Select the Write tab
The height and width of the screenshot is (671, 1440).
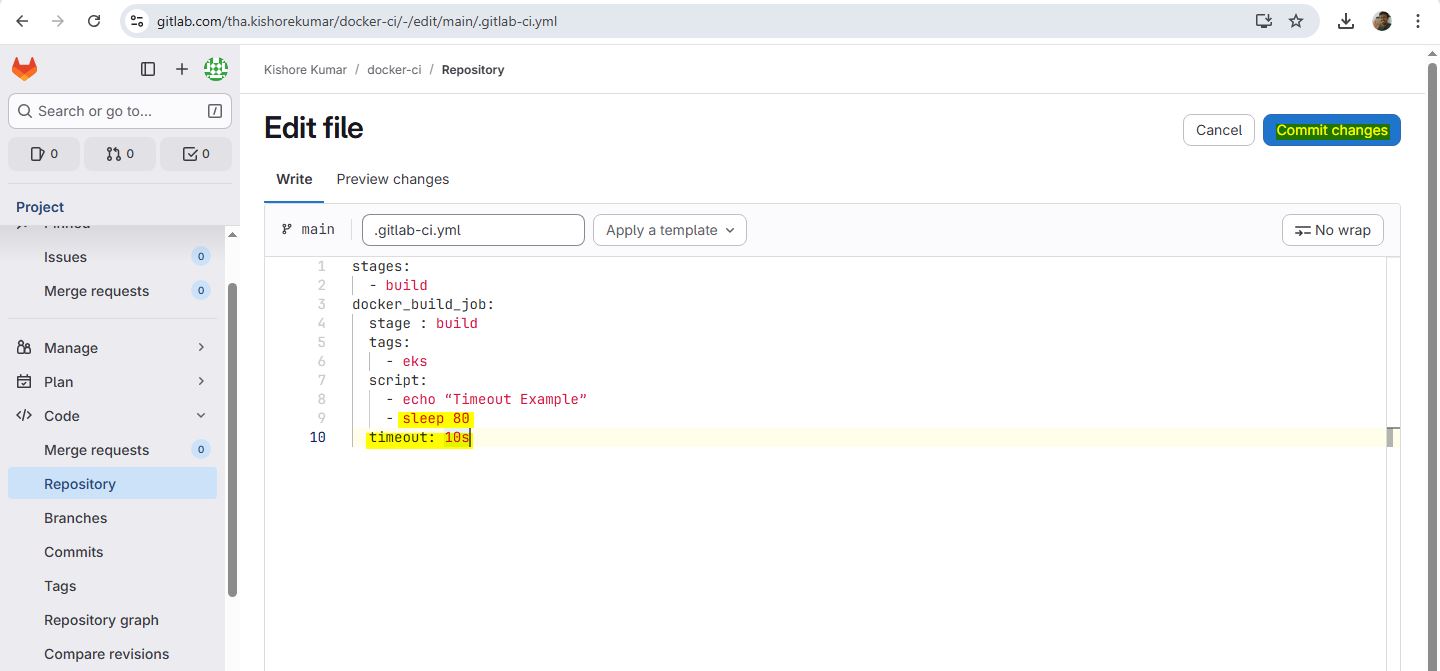(294, 179)
